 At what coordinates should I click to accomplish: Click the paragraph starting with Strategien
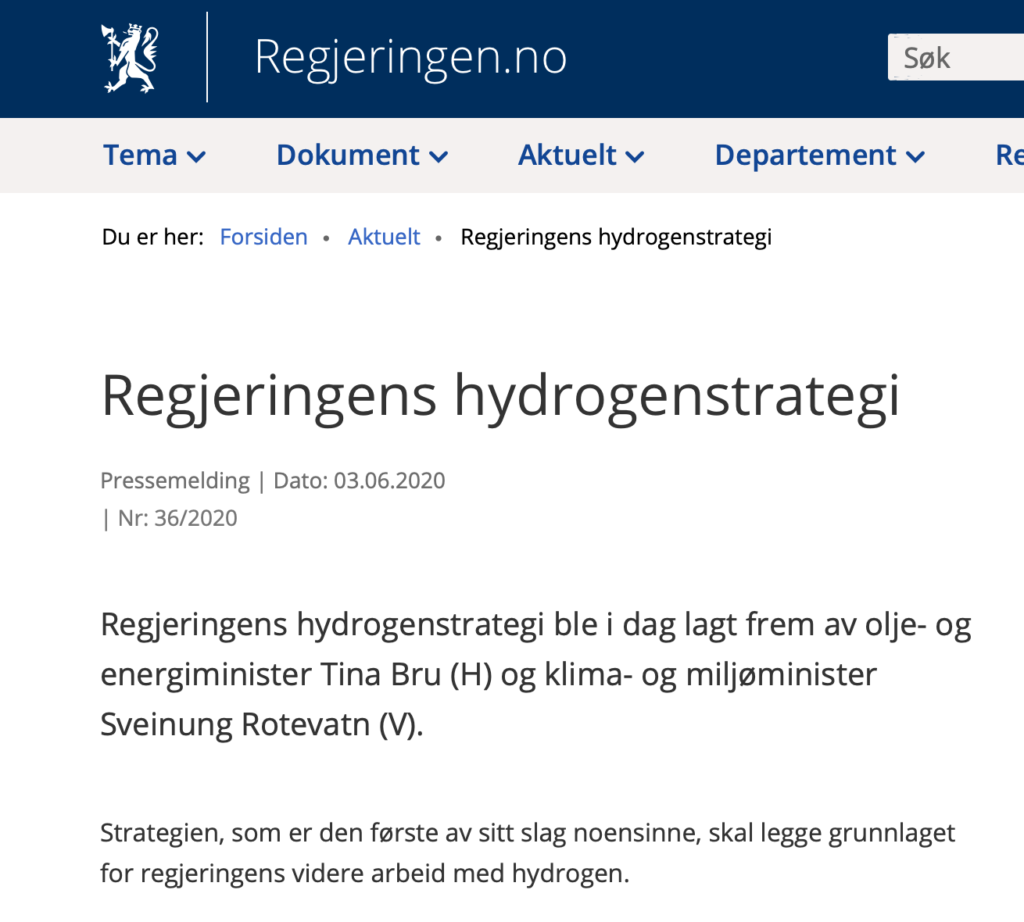(x=528, y=853)
